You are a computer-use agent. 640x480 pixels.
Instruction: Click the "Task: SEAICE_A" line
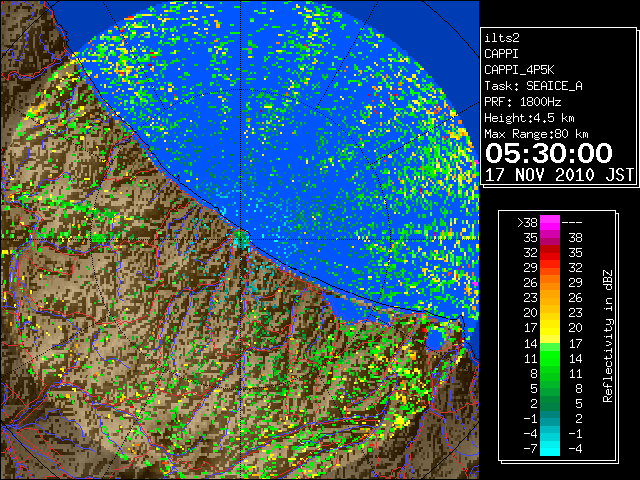click(533, 86)
